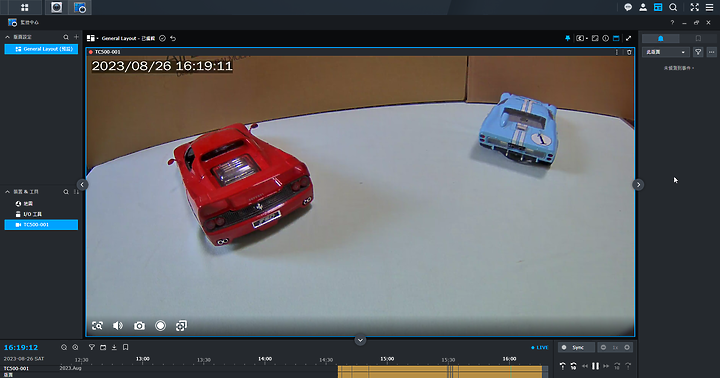The width and height of the screenshot is (720, 378).
Task: Open more options in the alert panel
Action: [711, 52]
